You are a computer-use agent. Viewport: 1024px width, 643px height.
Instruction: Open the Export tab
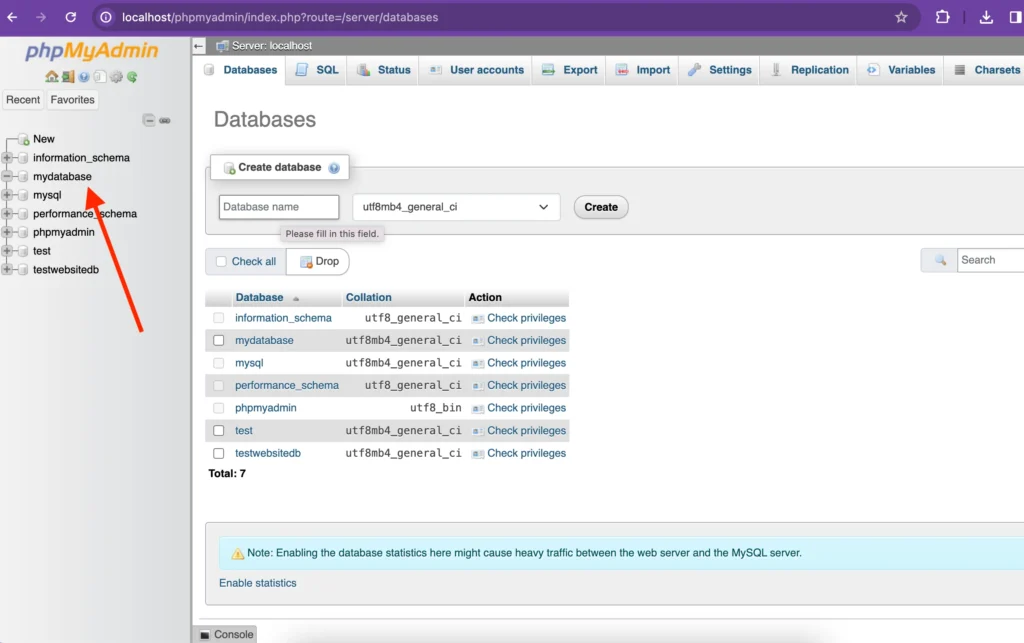click(x=570, y=70)
